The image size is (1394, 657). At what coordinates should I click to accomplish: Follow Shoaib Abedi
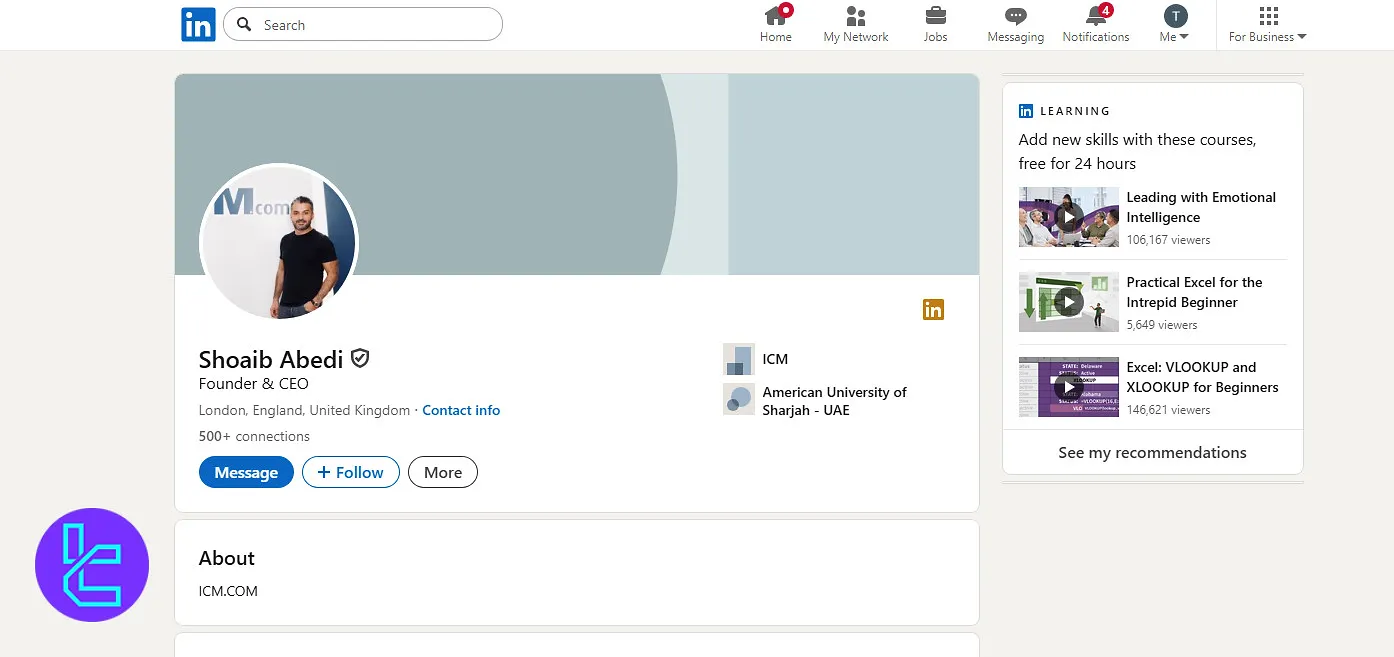coord(350,472)
